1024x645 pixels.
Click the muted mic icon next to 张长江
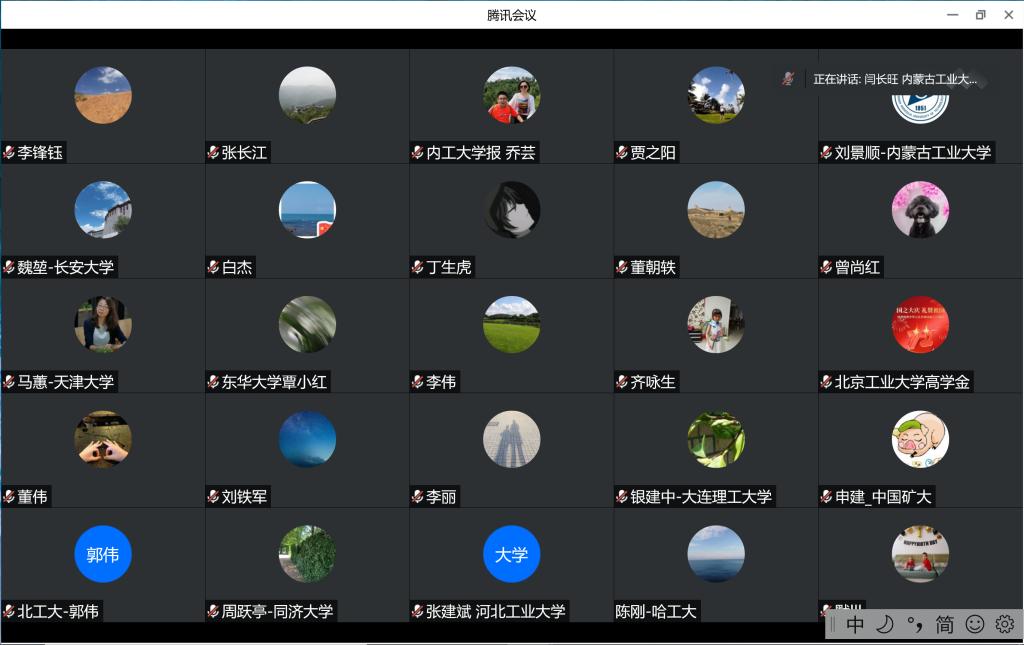pyautogui.click(x=213, y=153)
